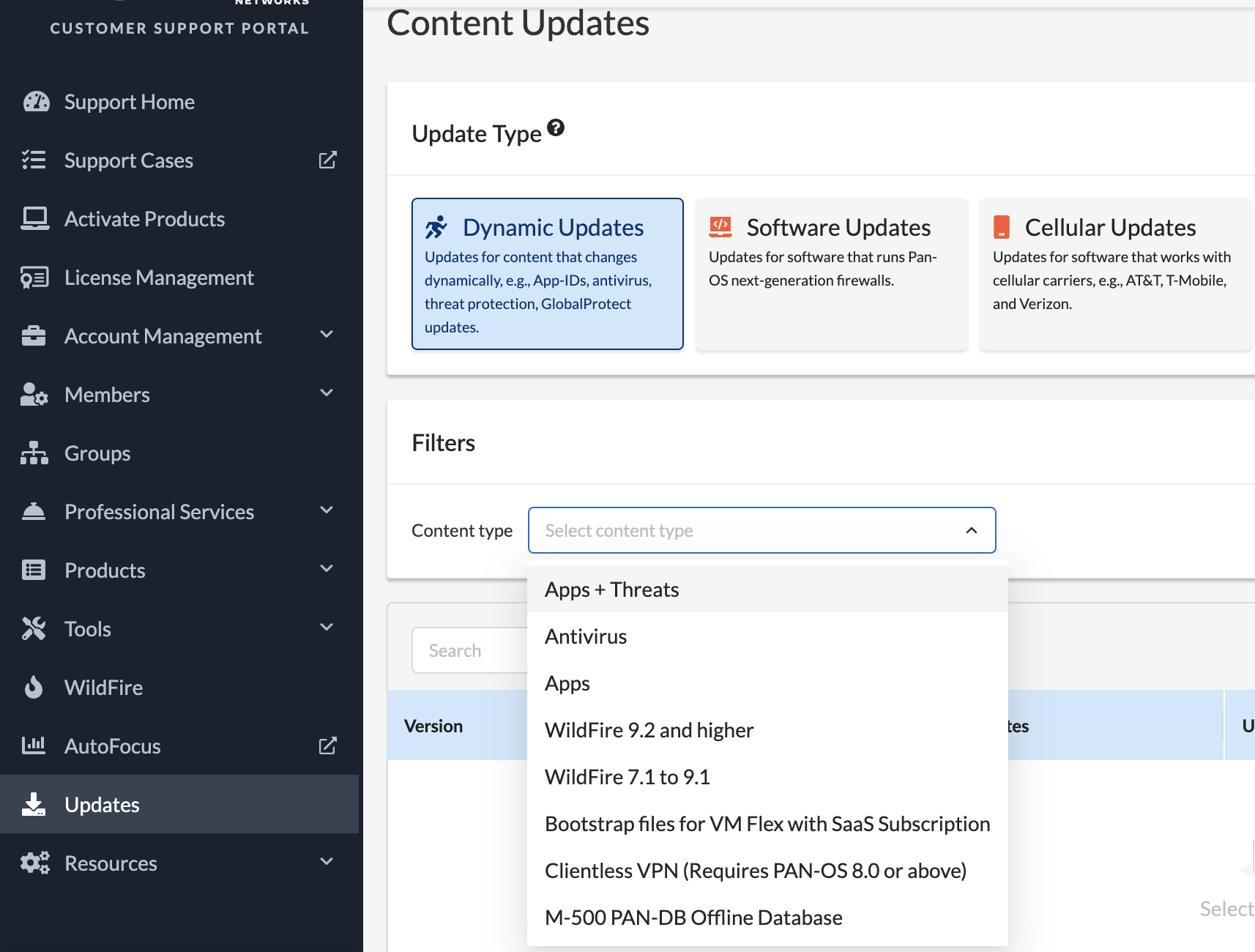This screenshot has height=952, width=1255.
Task: Click the WildFire flame icon
Action: [34, 688]
